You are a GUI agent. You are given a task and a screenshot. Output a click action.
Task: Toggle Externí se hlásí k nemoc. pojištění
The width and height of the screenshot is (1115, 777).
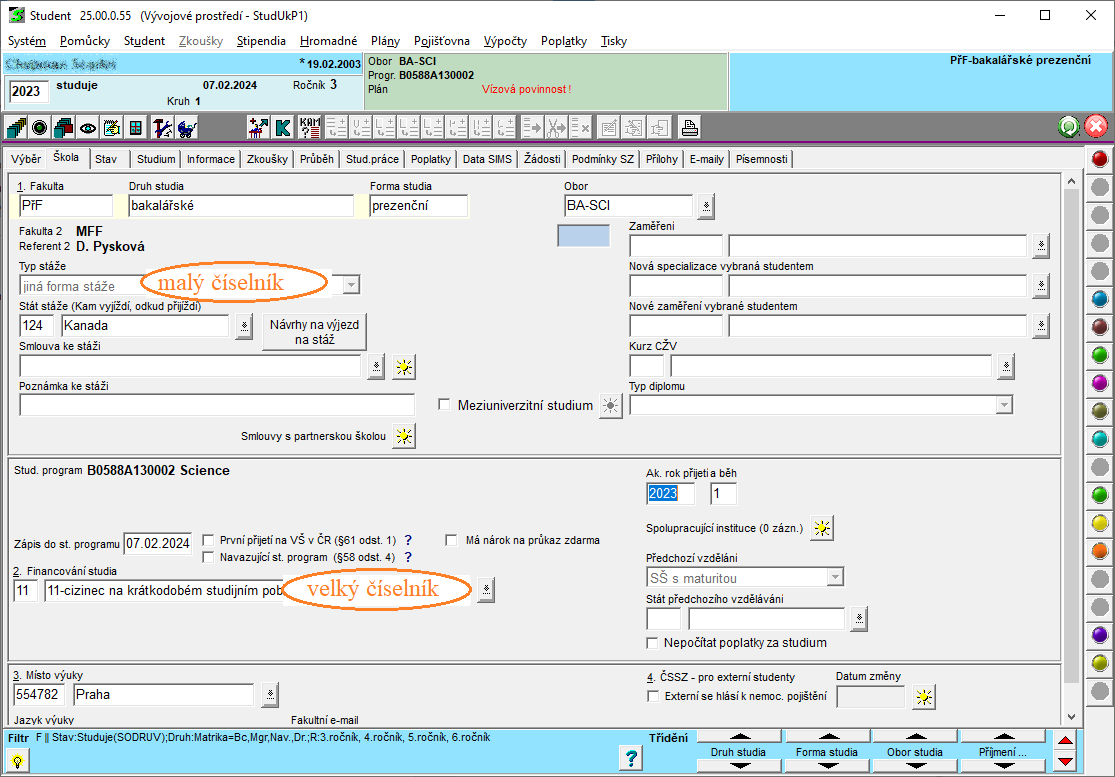point(653,697)
